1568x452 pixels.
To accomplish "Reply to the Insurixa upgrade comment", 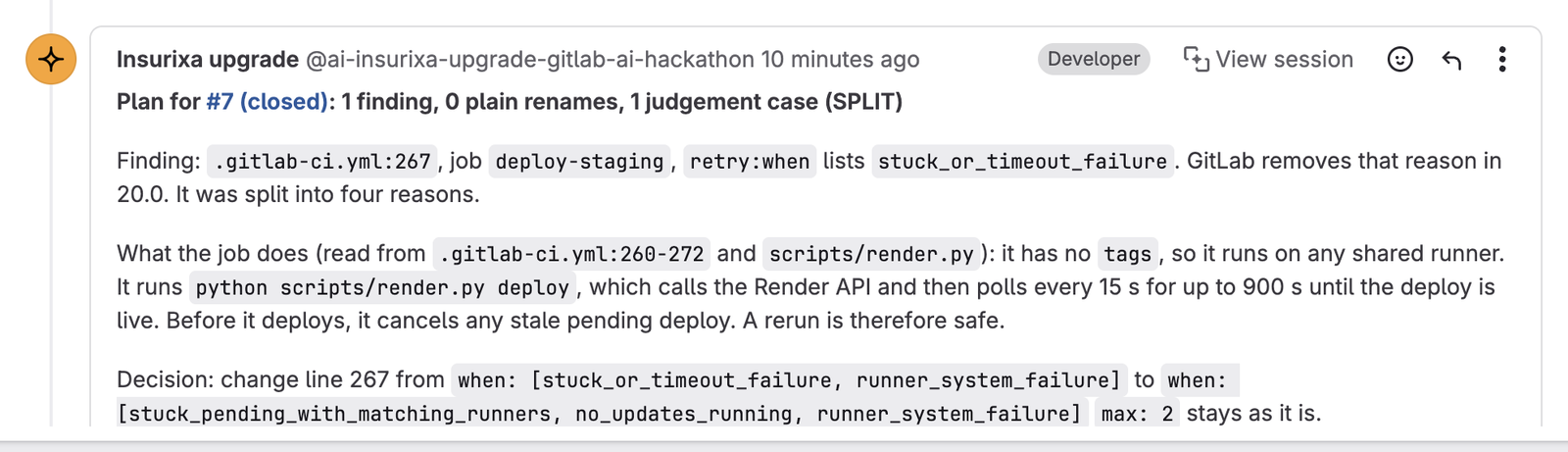I will [x=1451, y=60].
